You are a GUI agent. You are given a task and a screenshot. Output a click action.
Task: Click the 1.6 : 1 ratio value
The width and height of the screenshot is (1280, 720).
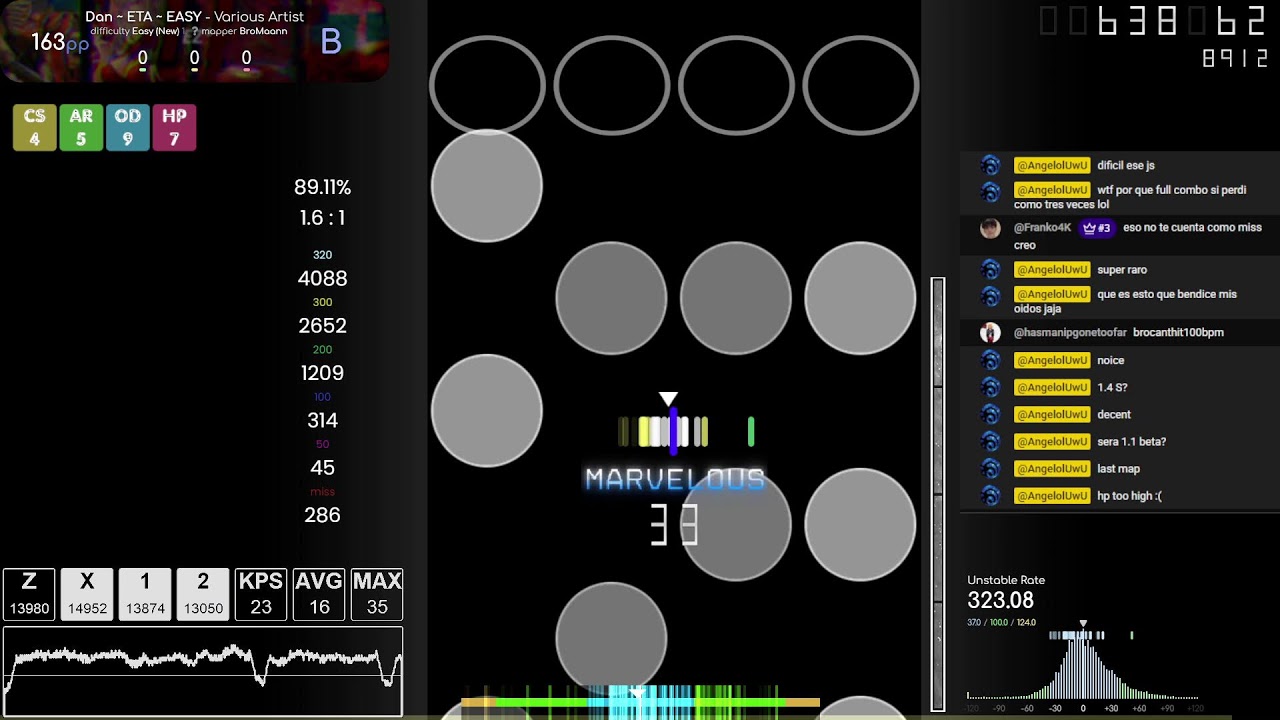[x=322, y=218]
